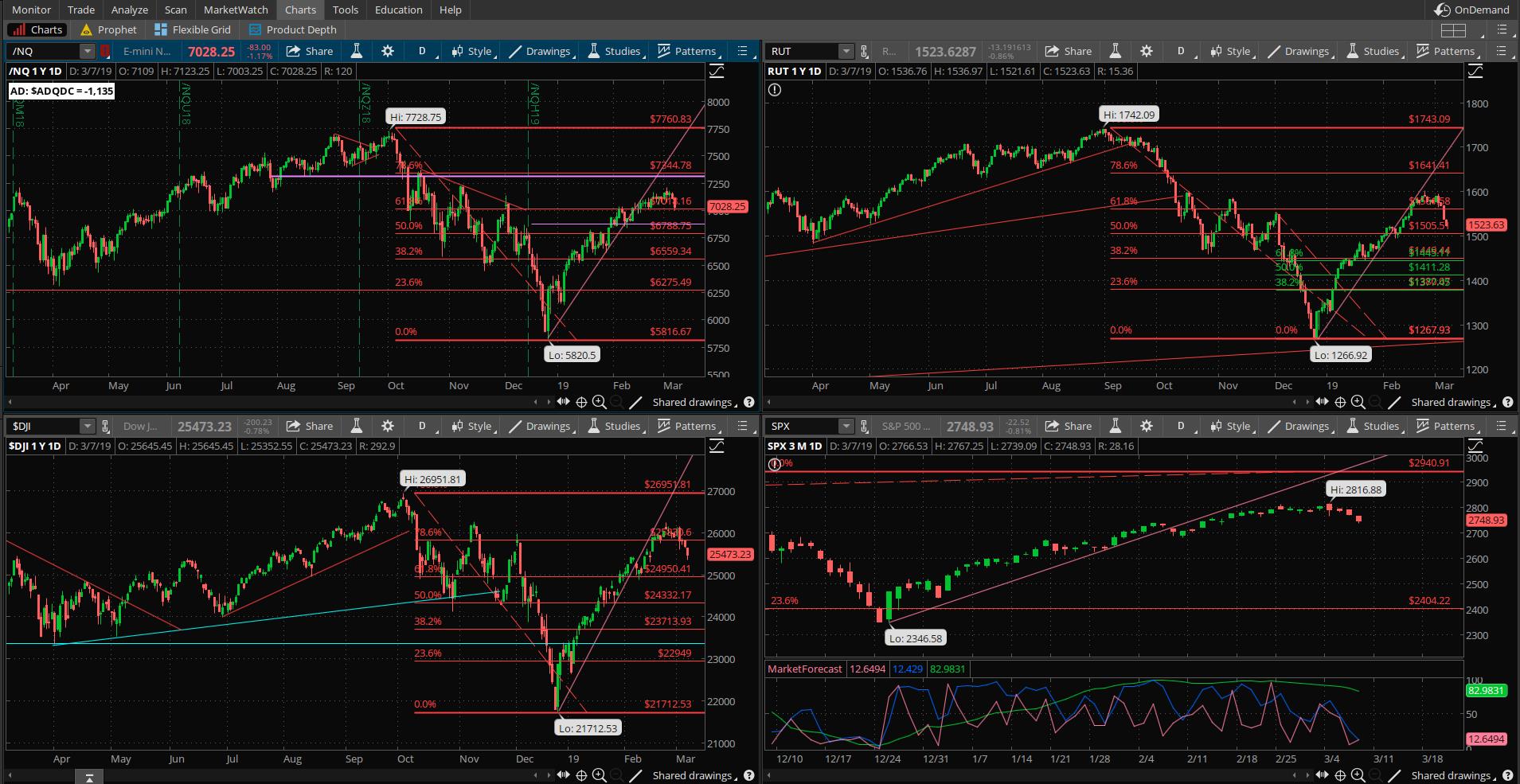Toggle the red symbol link indicator on /NQ
The height and width of the screenshot is (784, 1520).
pyautogui.click(x=104, y=51)
